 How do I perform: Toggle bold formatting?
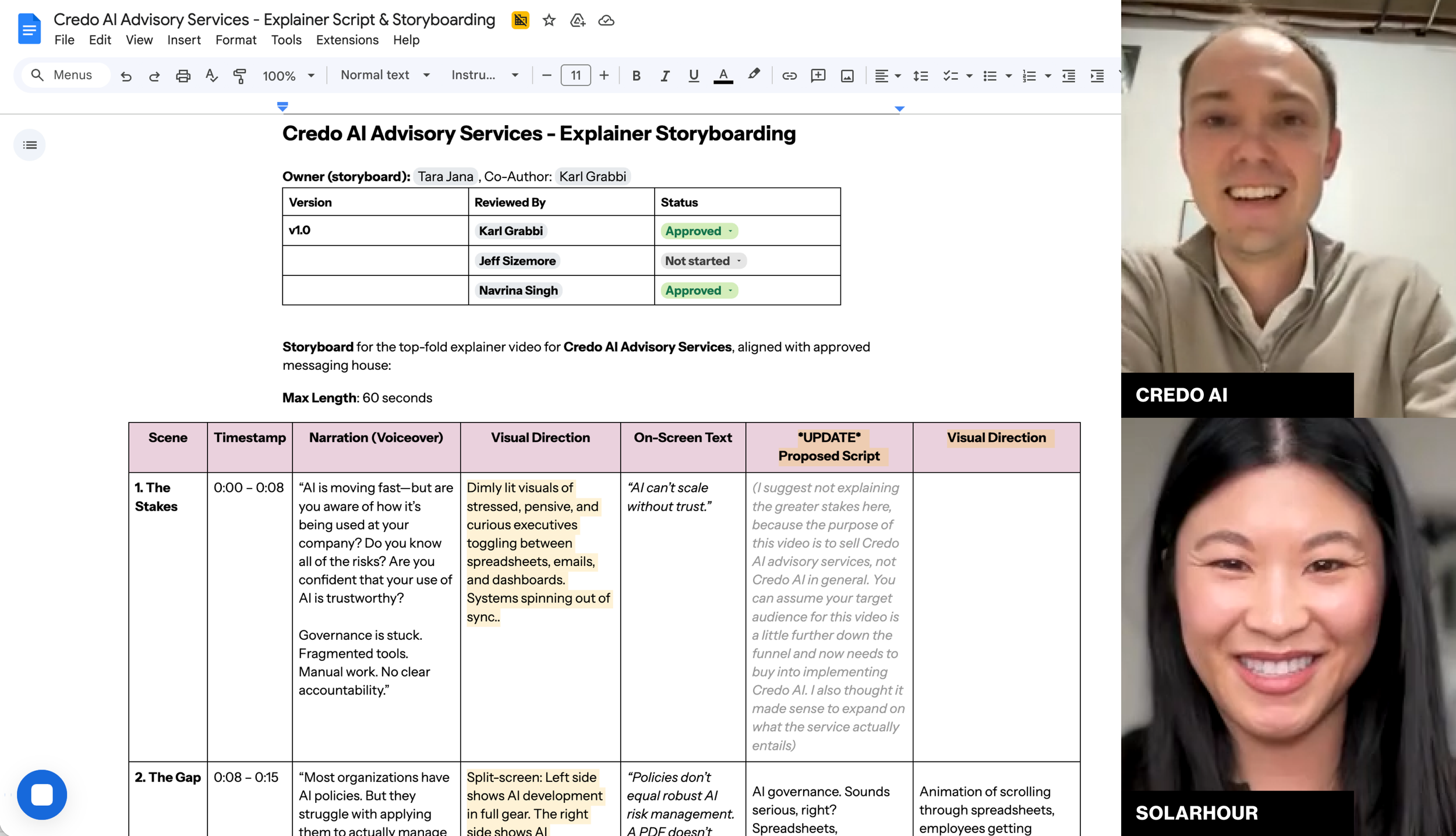coord(636,76)
